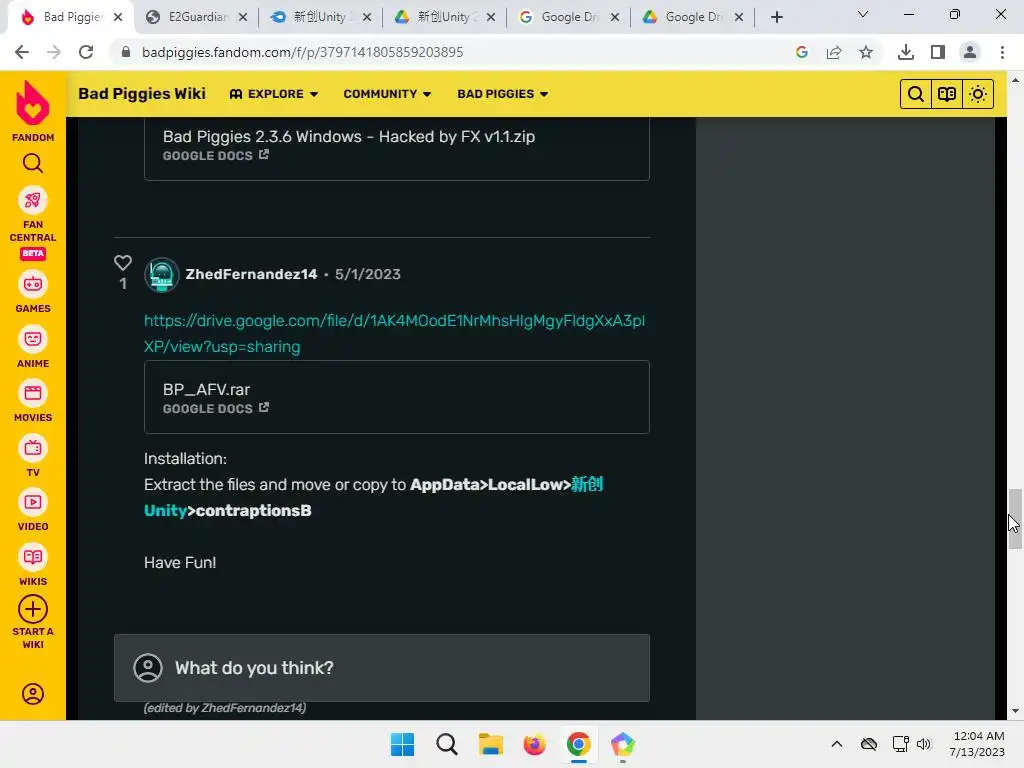Click Start a Wiki plus icon
Viewport: 1024px width, 768px height.
click(33, 609)
